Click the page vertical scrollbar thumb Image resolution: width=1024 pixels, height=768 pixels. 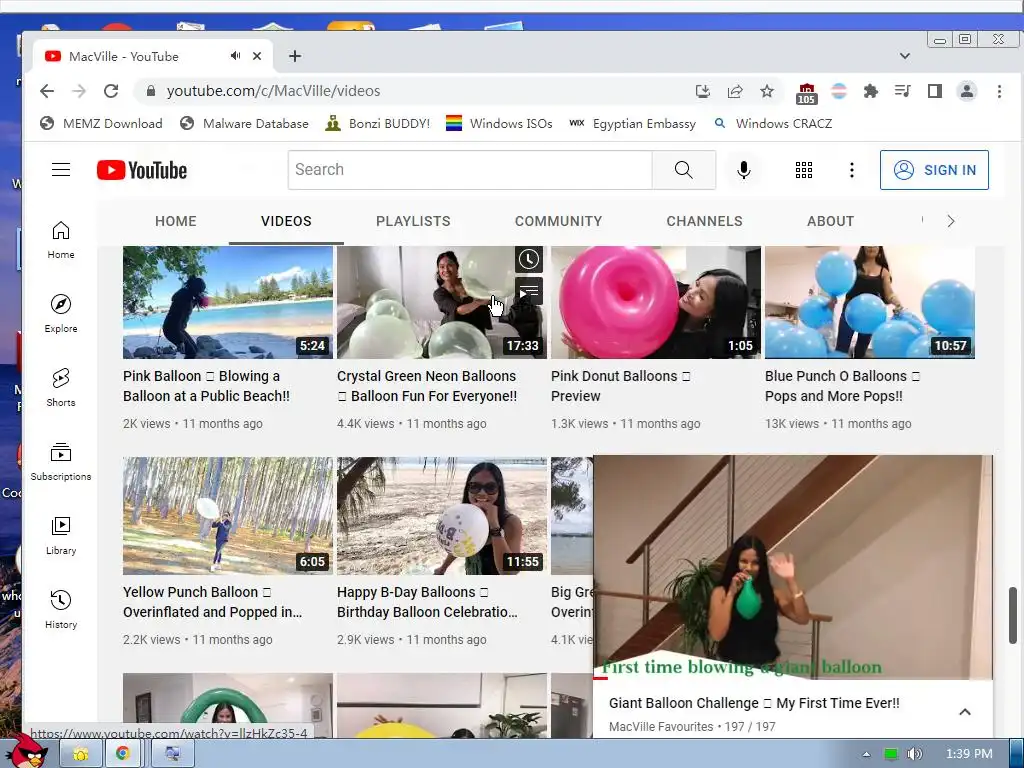1013,615
